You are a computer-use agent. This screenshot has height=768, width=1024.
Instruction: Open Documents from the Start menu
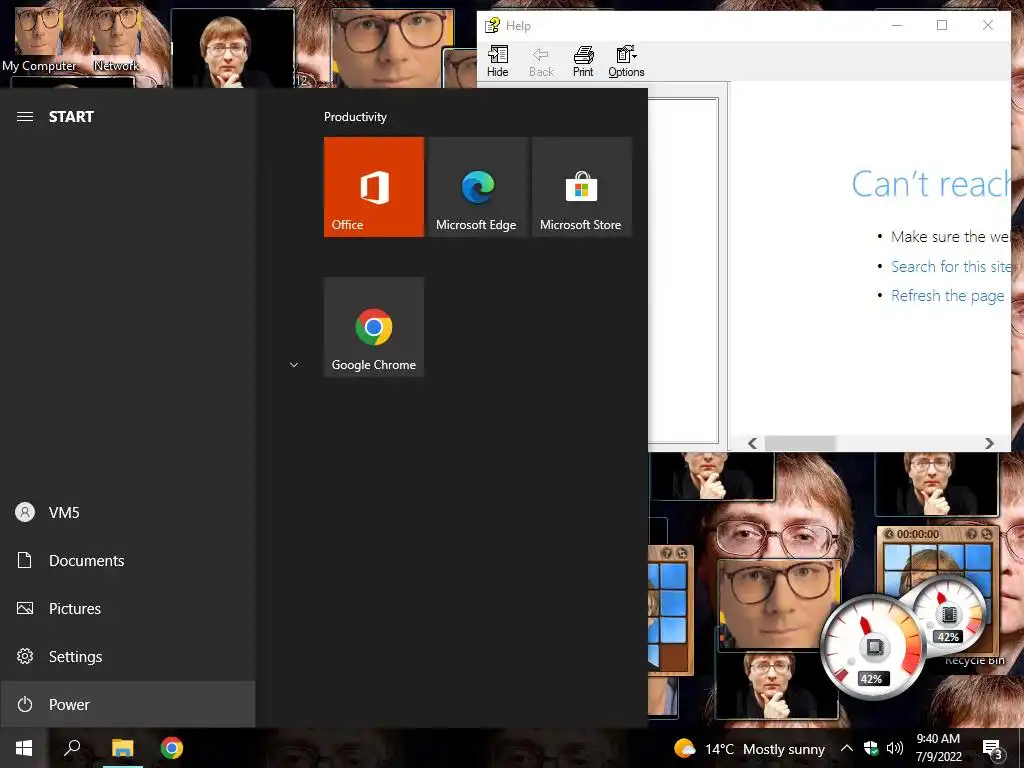point(127,560)
